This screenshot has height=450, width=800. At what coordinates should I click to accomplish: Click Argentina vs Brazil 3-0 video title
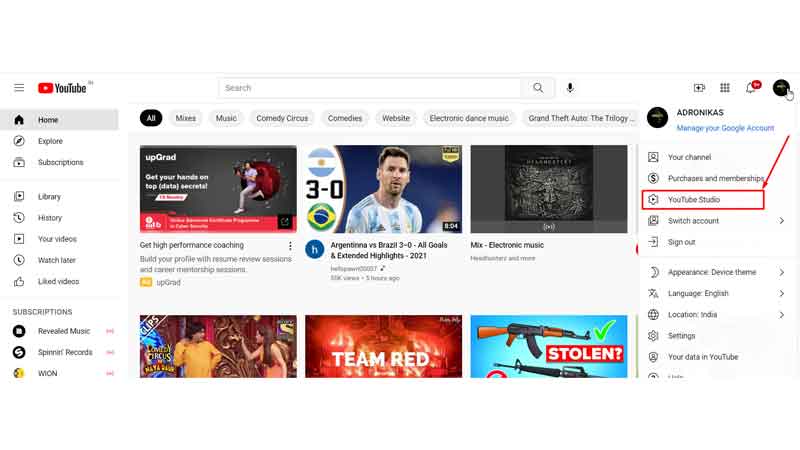[x=389, y=251]
